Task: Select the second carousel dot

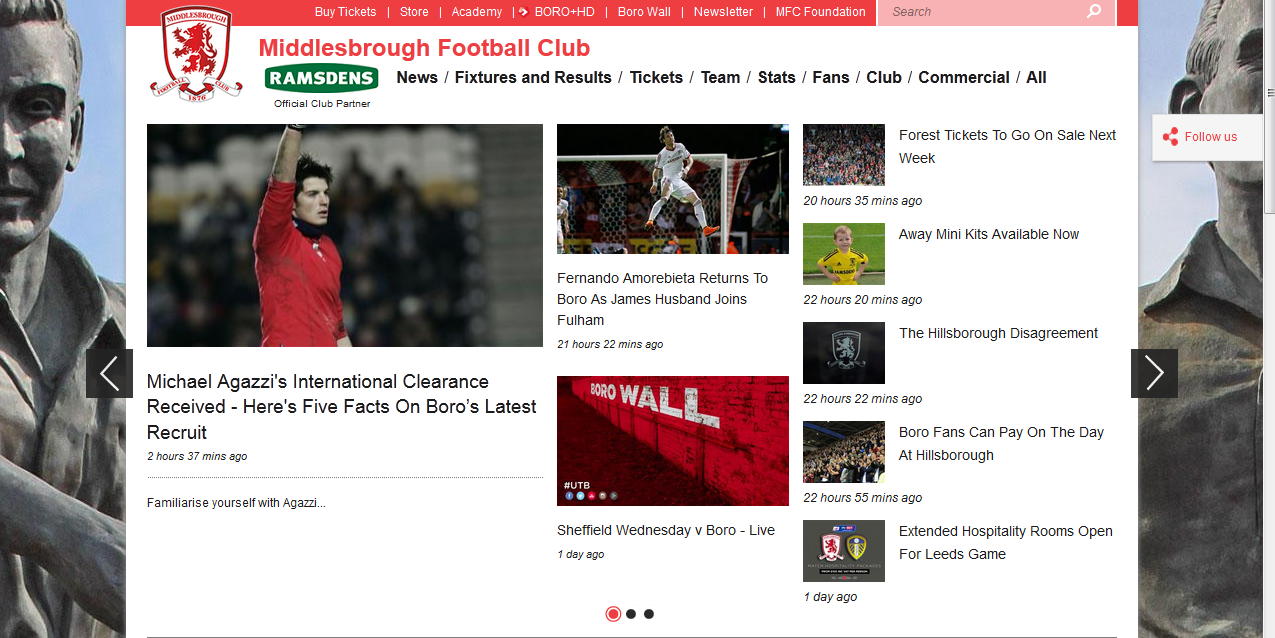Action: [631, 614]
